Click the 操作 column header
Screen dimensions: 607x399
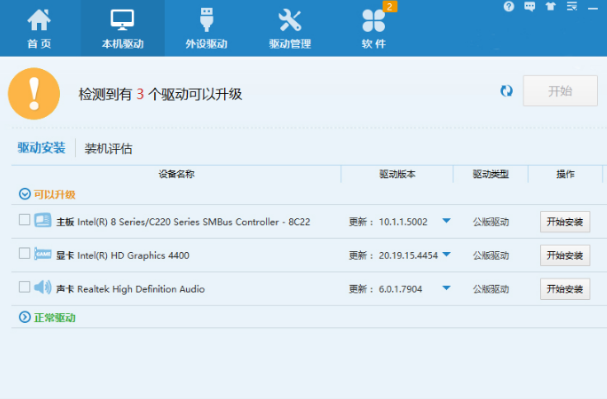(x=565, y=174)
